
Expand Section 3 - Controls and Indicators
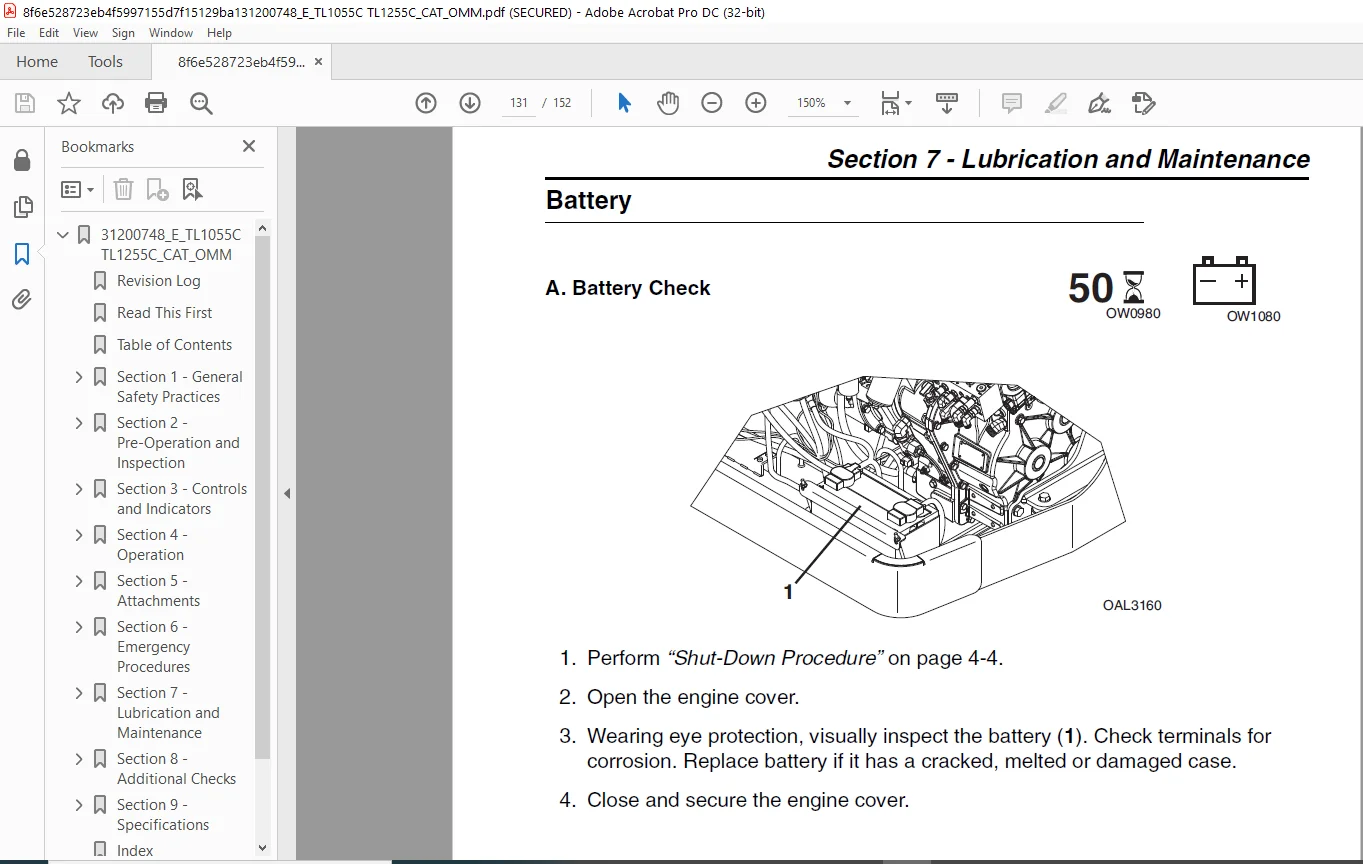pos(79,489)
